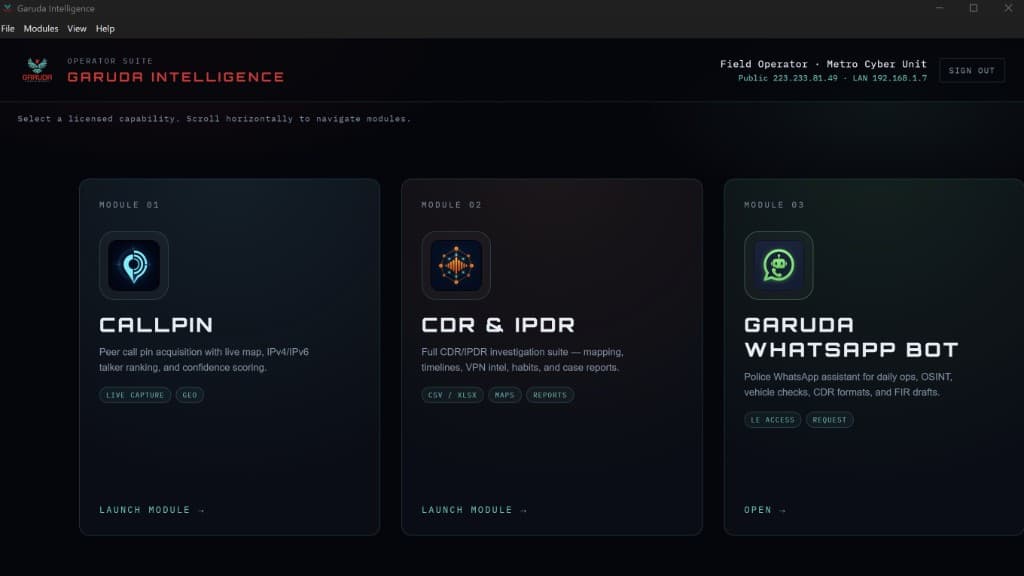Click the REQUEST tag

coord(829,420)
